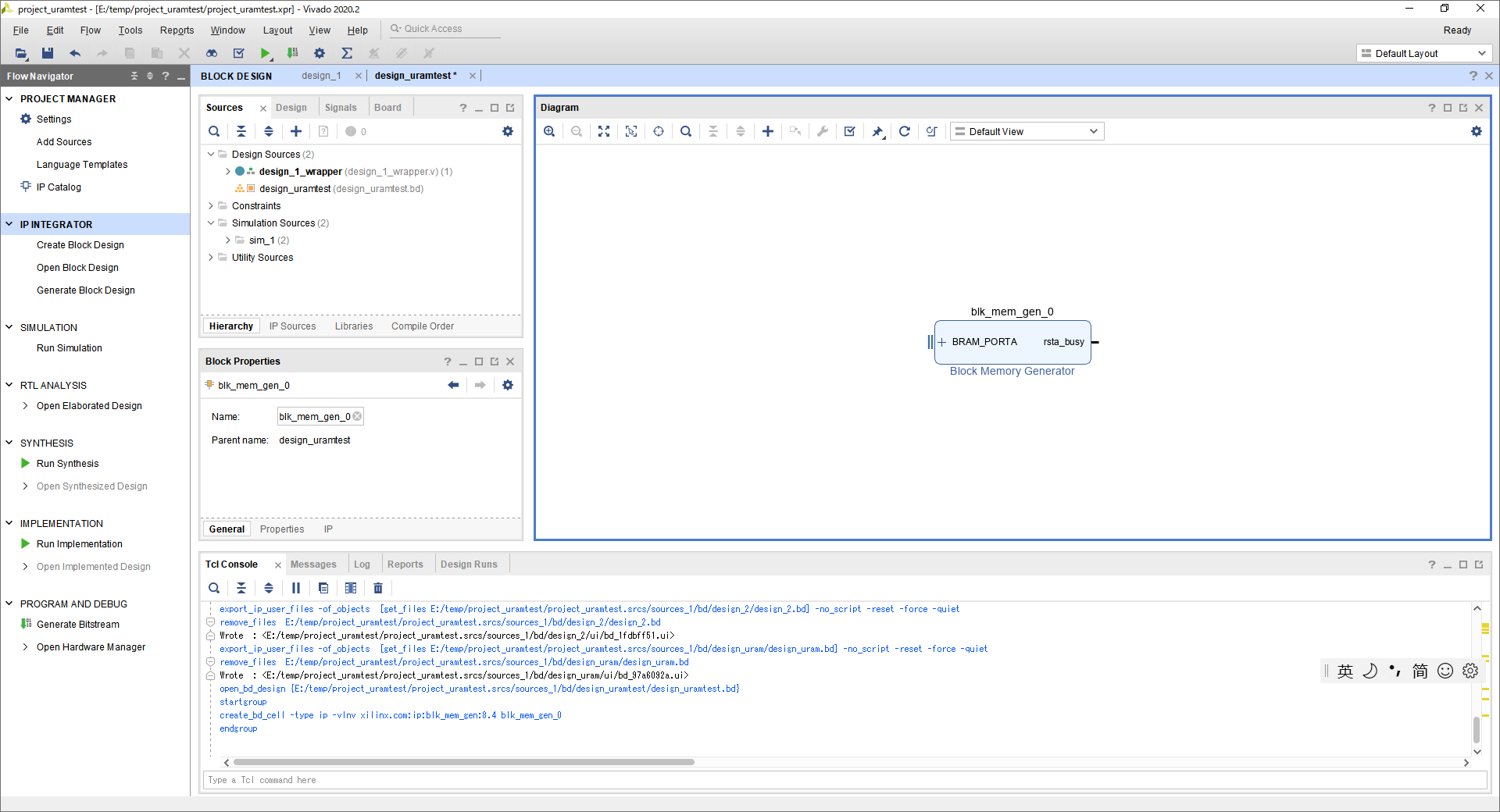Click Create Block Design
Viewport: 1500px width, 812px height.
pyautogui.click(x=80, y=245)
